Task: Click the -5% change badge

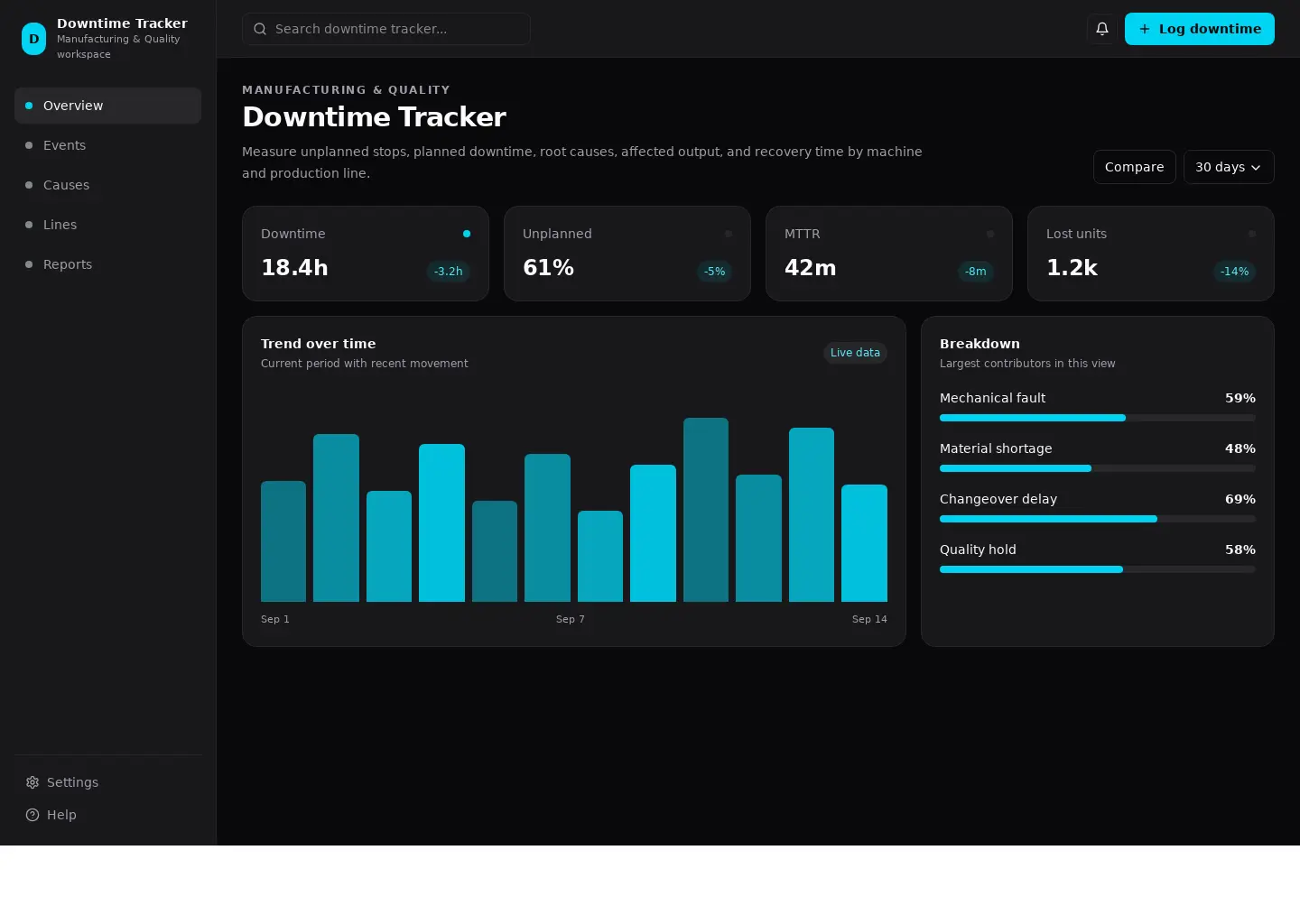Action: 714,271
